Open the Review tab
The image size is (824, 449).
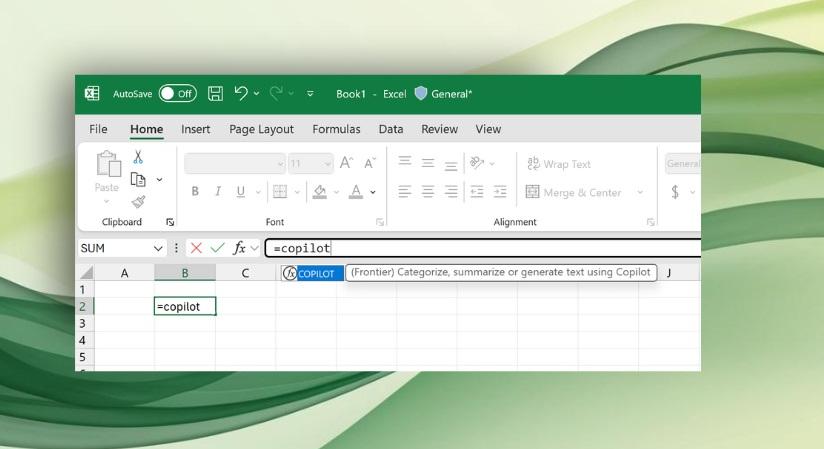tap(439, 129)
